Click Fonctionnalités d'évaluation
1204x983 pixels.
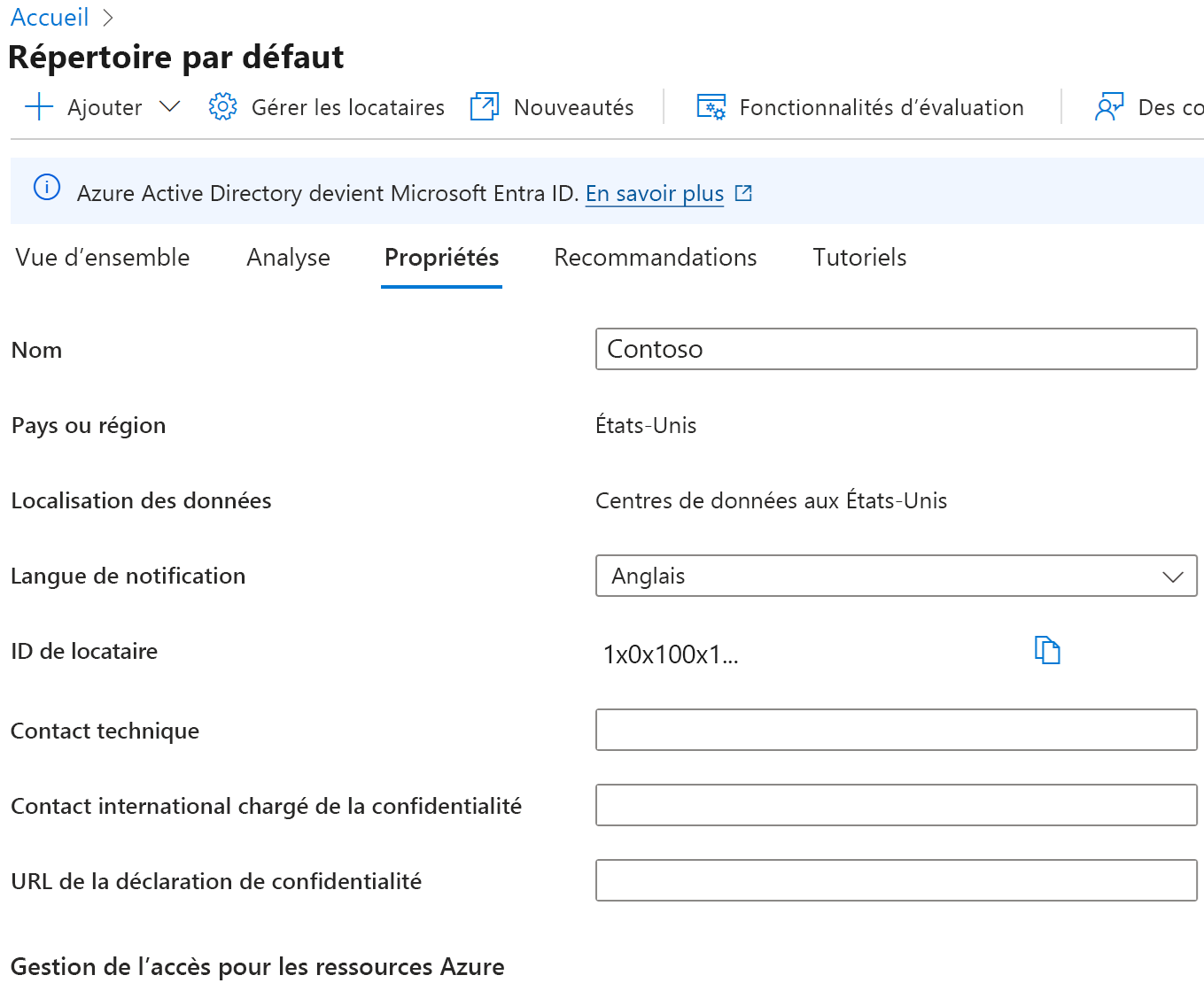click(860, 107)
